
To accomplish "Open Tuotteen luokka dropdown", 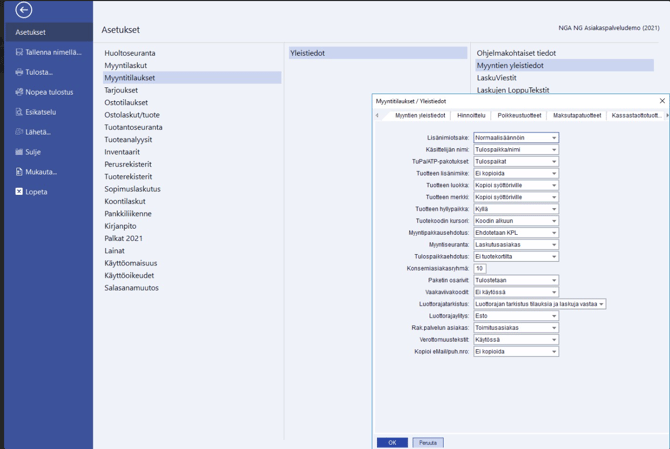I will pos(516,185).
